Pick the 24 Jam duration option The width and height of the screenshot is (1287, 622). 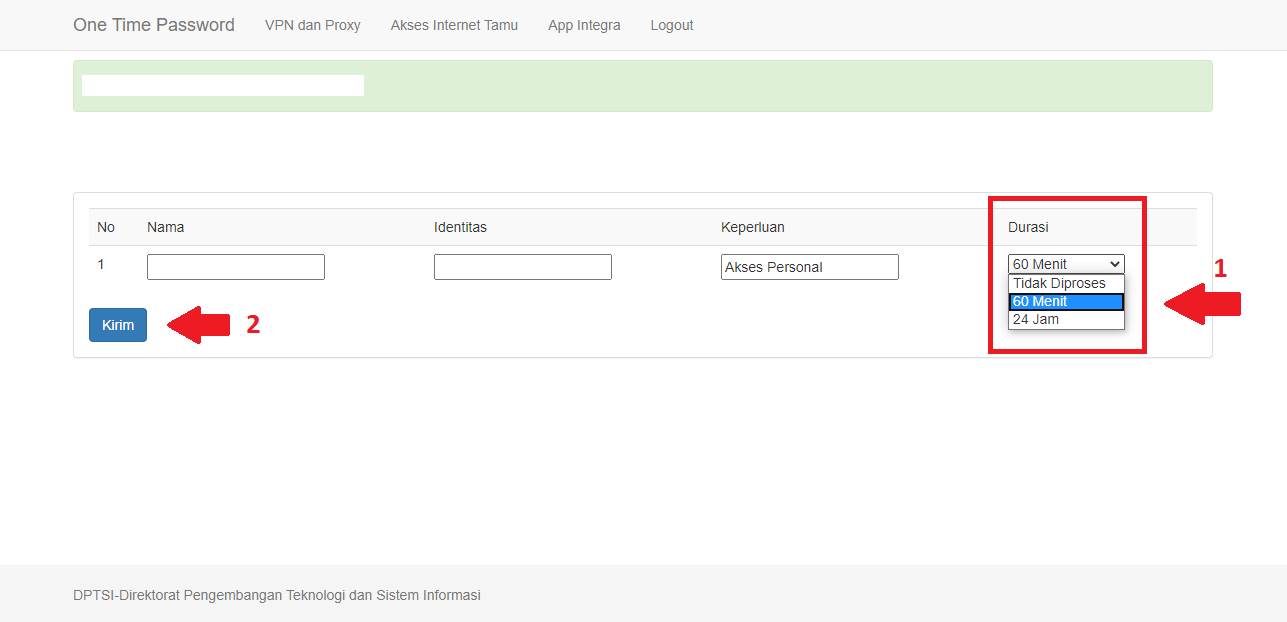point(1036,320)
